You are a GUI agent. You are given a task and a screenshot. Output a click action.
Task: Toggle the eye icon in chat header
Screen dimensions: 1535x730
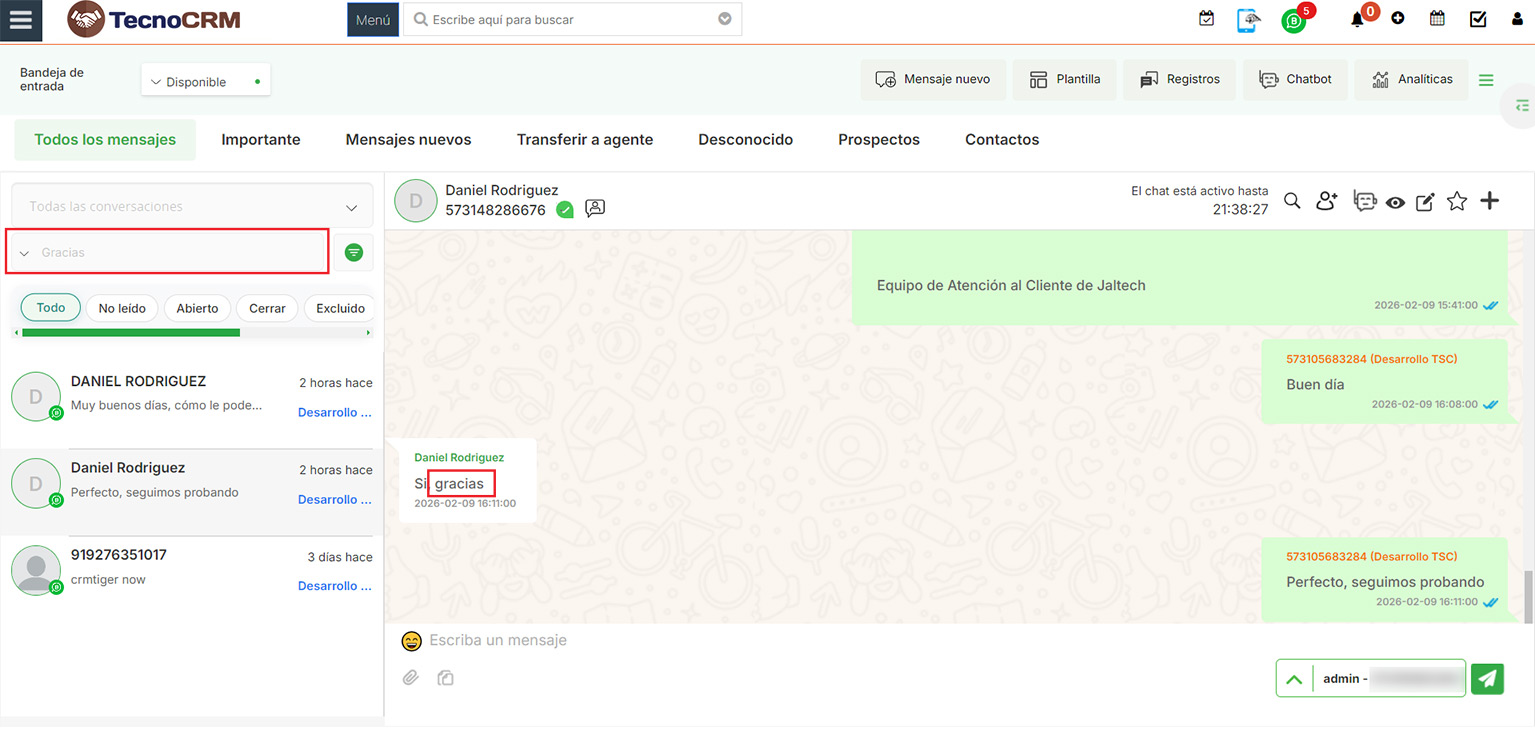pos(1395,203)
